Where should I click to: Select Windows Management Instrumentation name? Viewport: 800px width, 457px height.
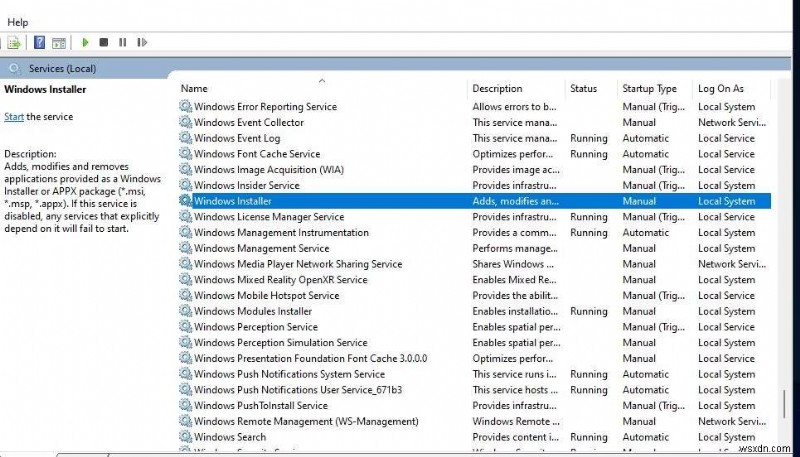281,233
